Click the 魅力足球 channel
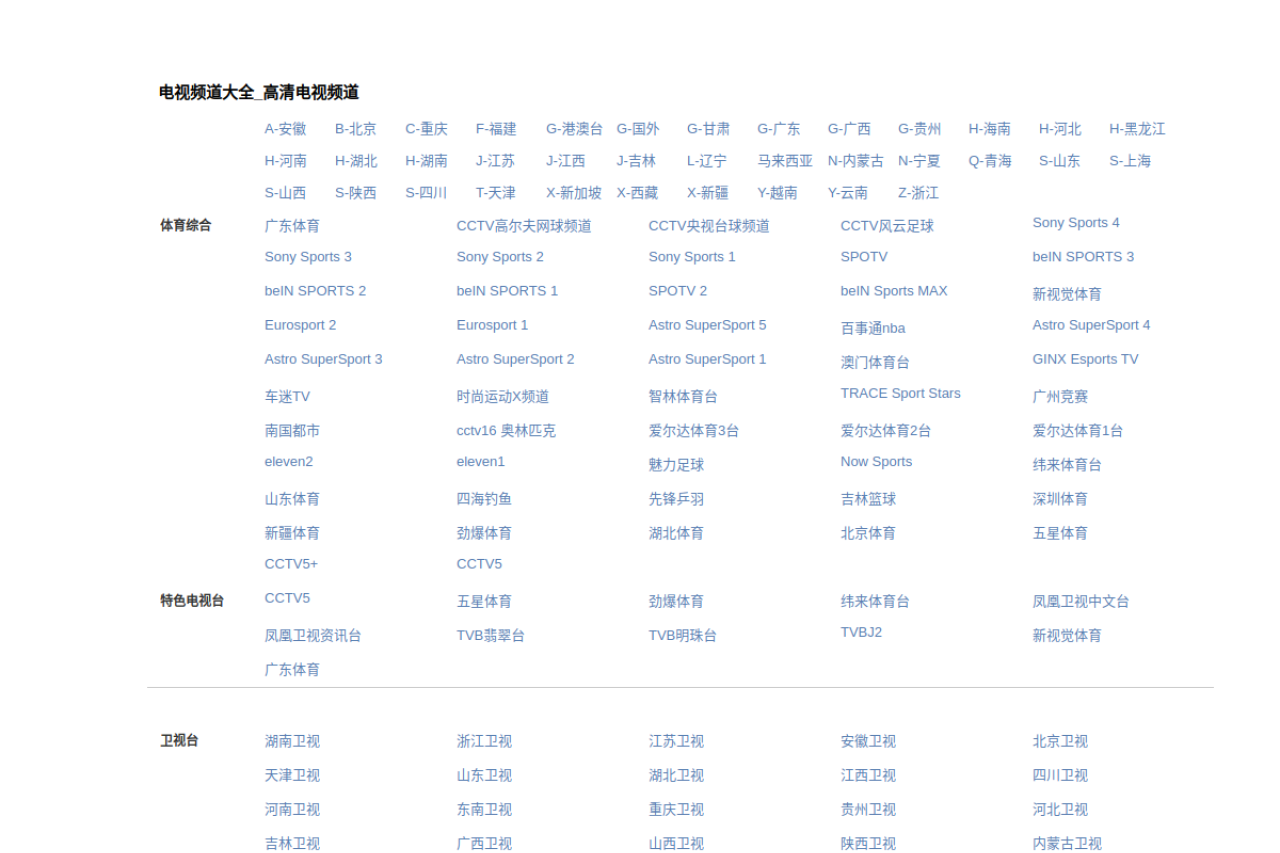The image size is (1280, 853). [x=676, y=465]
